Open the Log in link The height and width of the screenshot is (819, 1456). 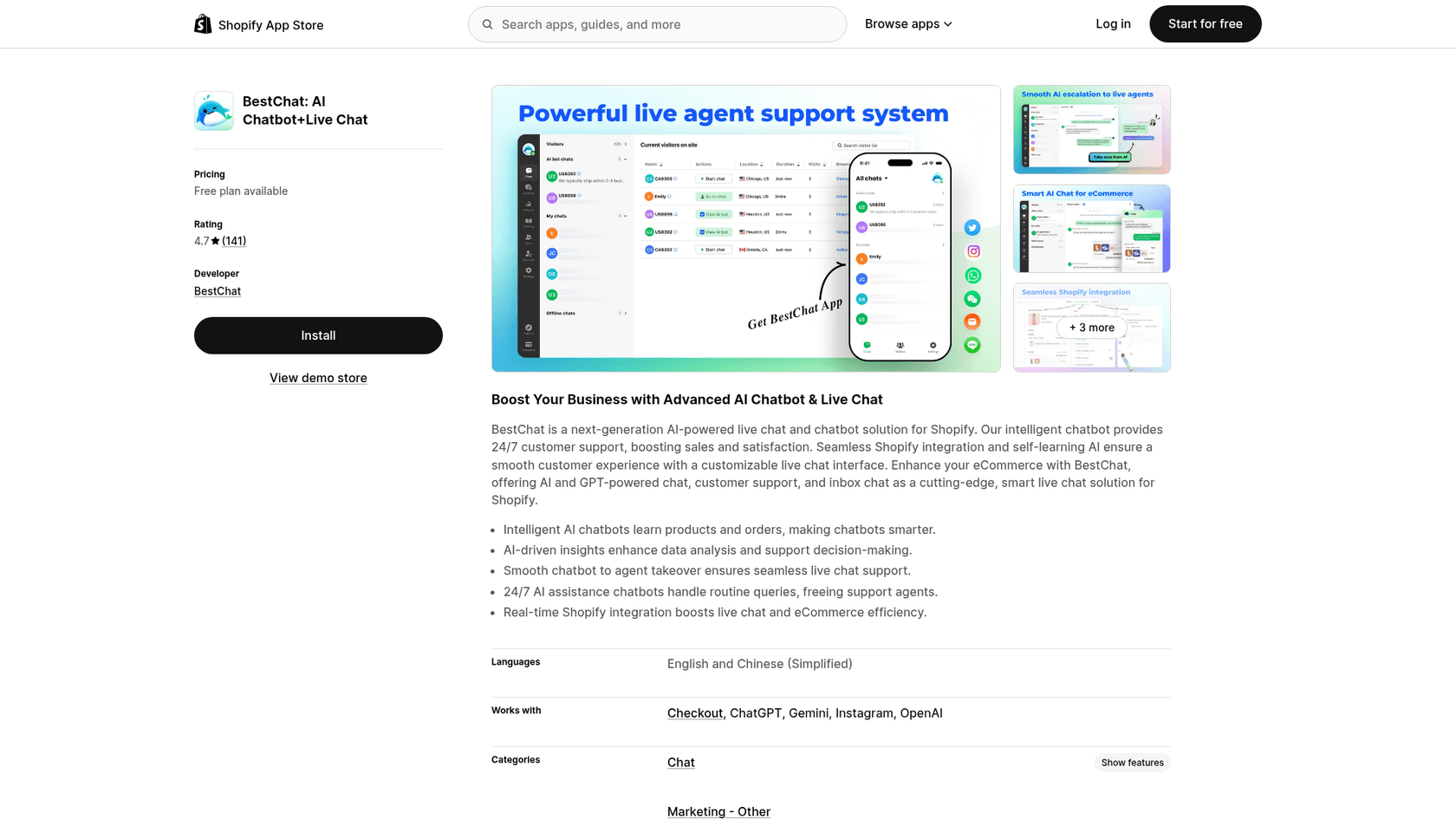tap(1113, 24)
